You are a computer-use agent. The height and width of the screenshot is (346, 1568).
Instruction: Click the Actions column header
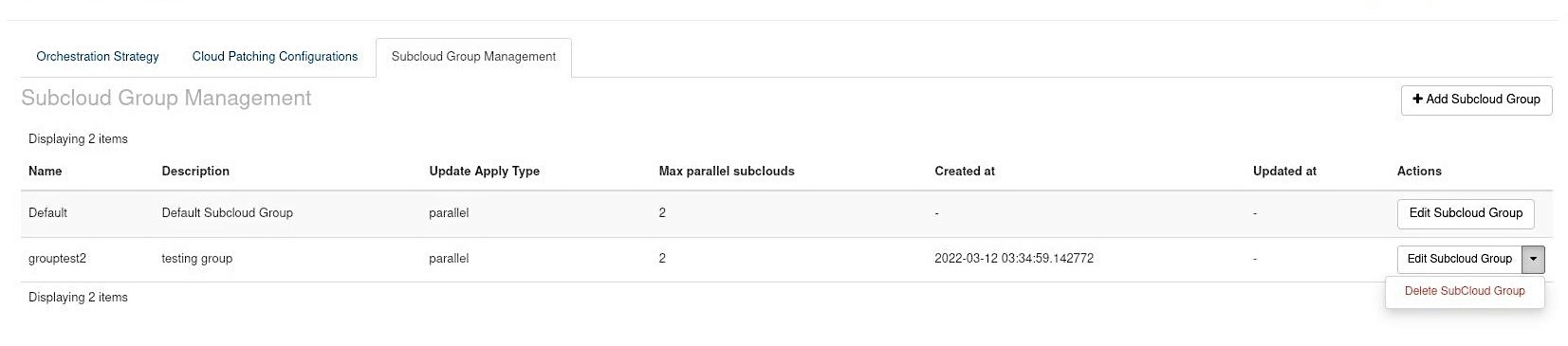[x=1419, y=172]
